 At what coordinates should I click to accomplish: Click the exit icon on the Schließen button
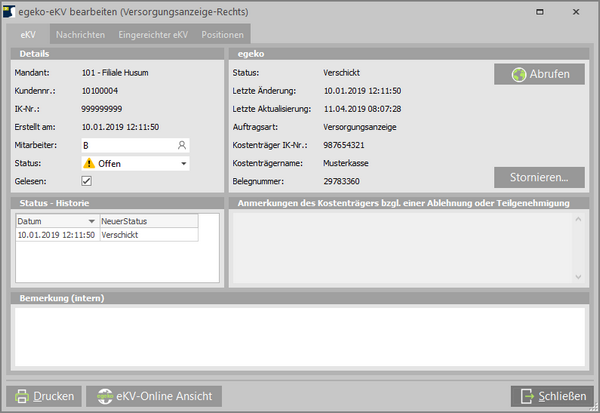(527, 397)
